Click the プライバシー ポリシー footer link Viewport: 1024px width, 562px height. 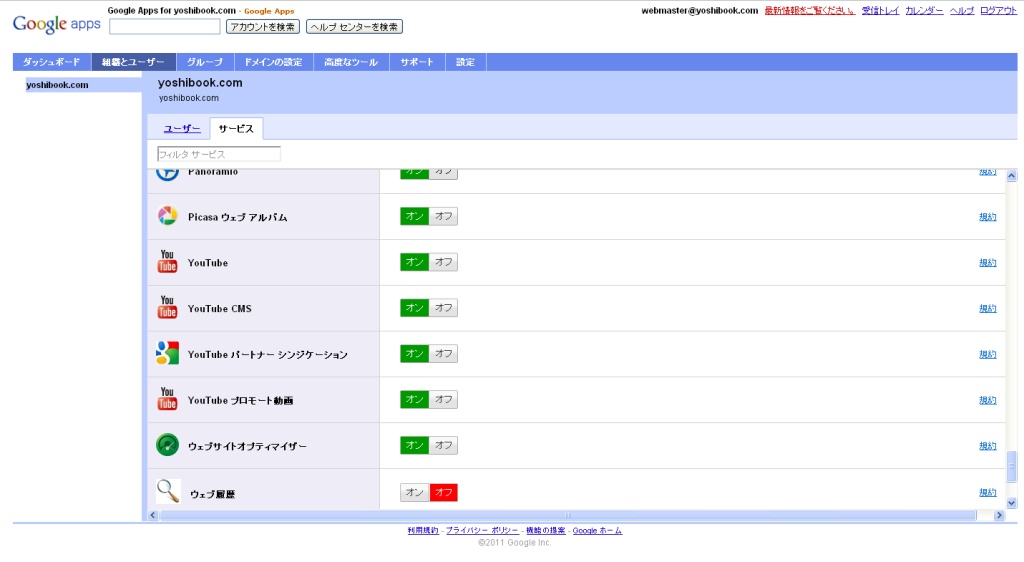[482, 531]
